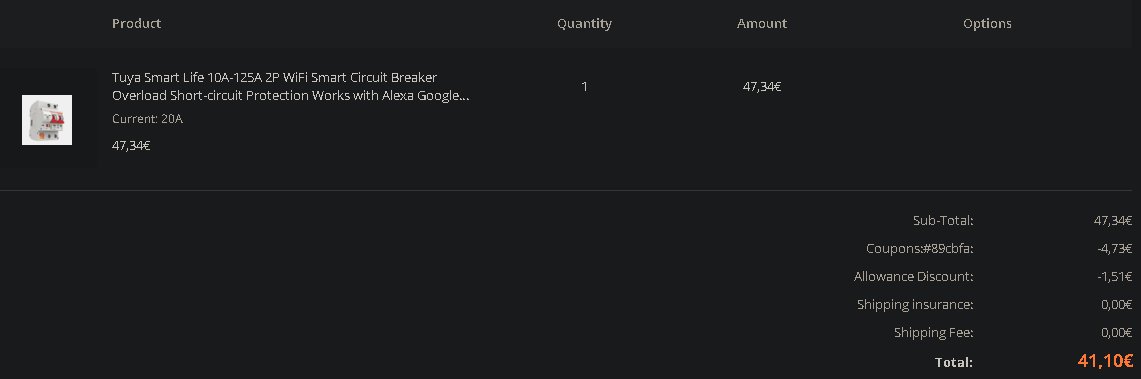The image size is (1141, 379).
Task: Click the Shipping insurance label
Action: point(915,305)
